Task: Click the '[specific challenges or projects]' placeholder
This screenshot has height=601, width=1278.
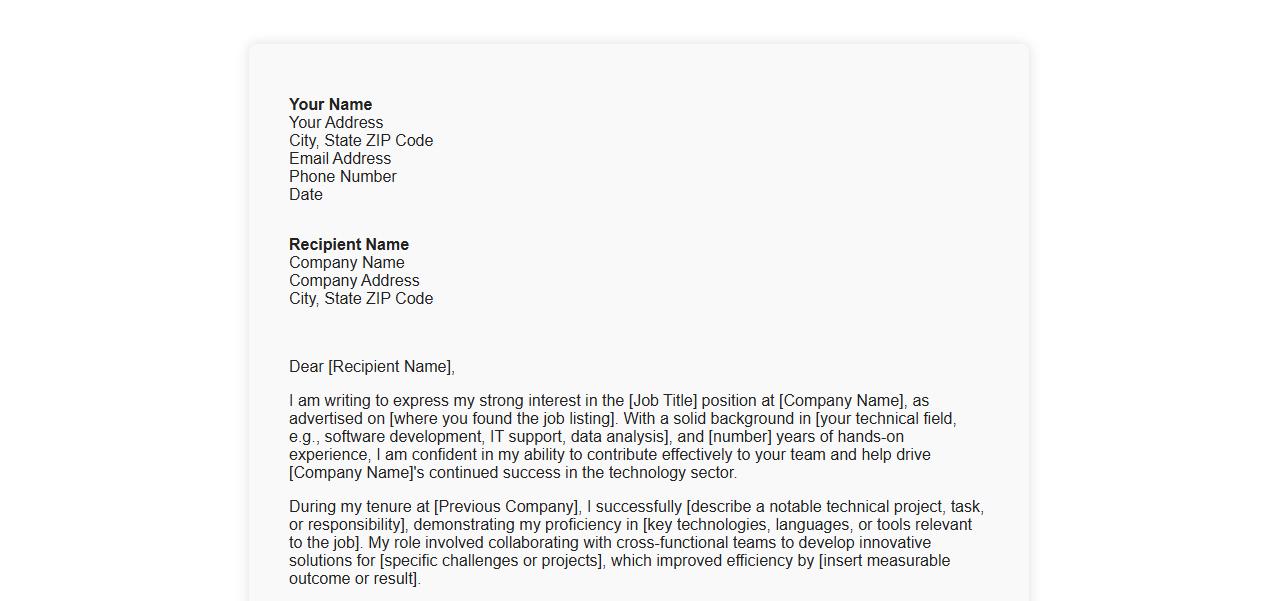Action: 492,561
